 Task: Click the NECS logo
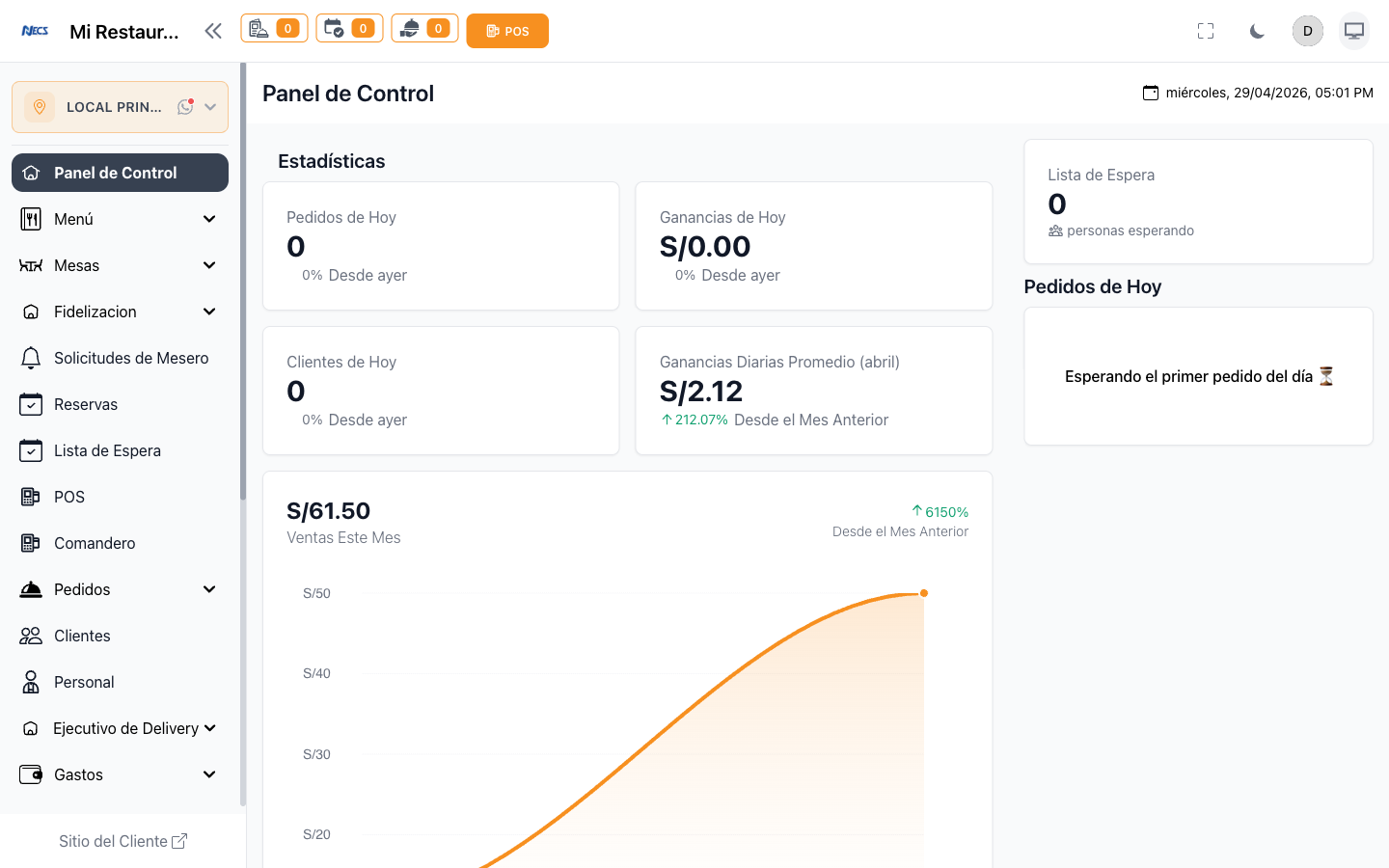35,31
